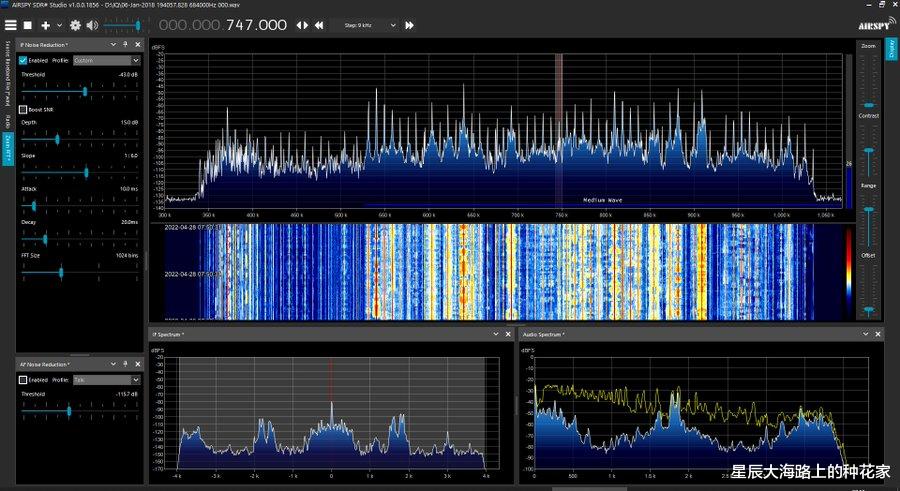Click the Audio Spectrum panel title
Screen dimensions: 900x491
click(x=544, y=334)
